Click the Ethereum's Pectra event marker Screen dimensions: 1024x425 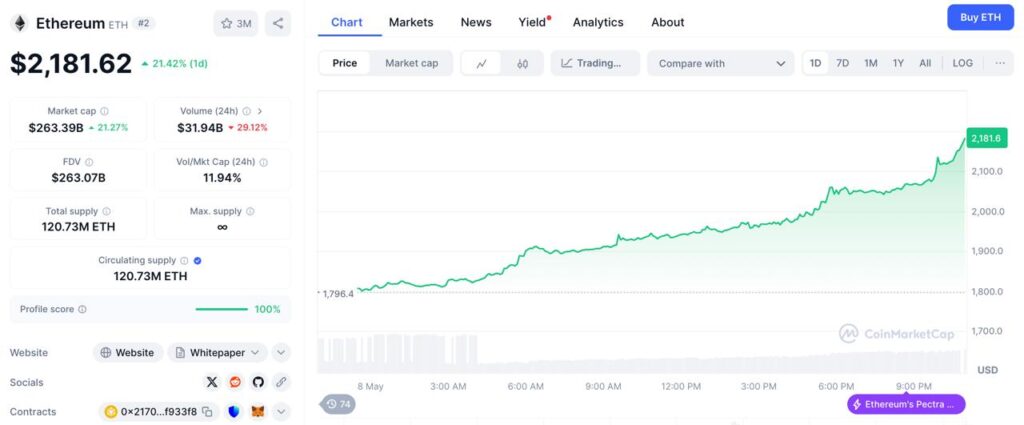click(x=906, y=404)
